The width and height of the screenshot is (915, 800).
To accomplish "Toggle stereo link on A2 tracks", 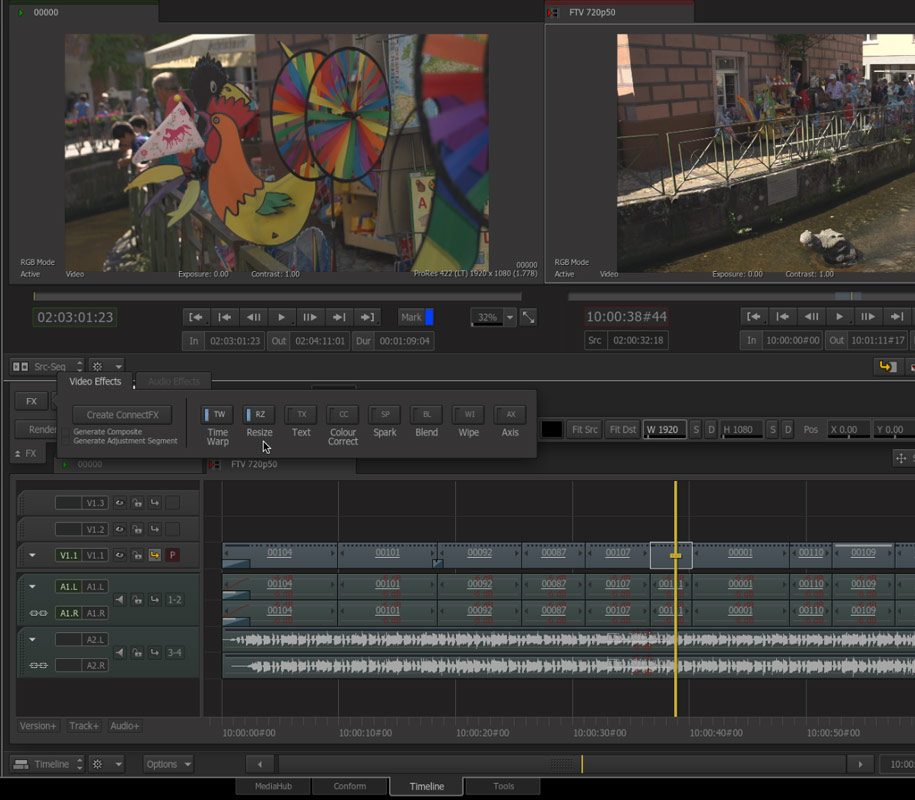I will (38, 665).
